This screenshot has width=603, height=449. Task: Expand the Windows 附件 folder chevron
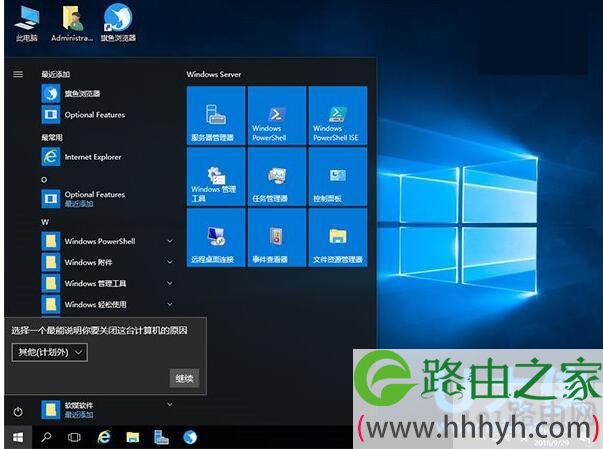tap(170, 262)
